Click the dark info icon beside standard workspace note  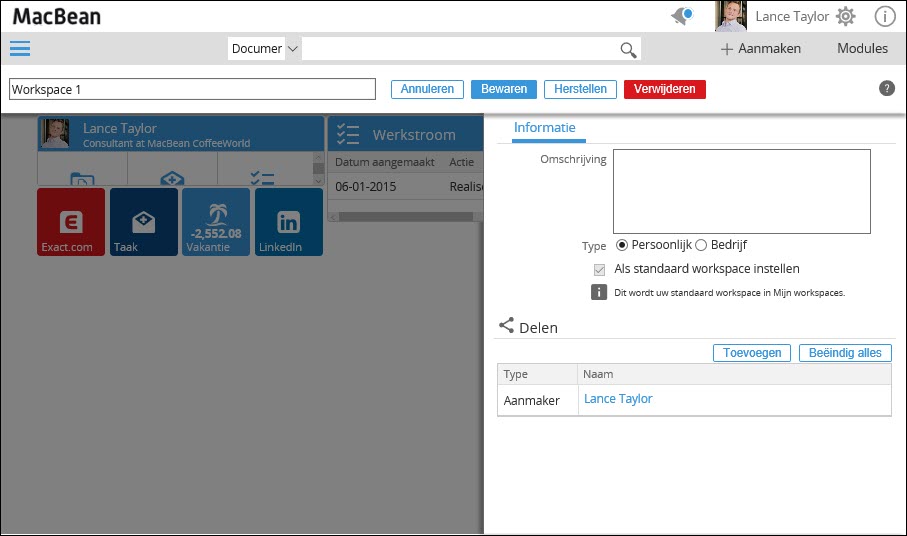599,292
